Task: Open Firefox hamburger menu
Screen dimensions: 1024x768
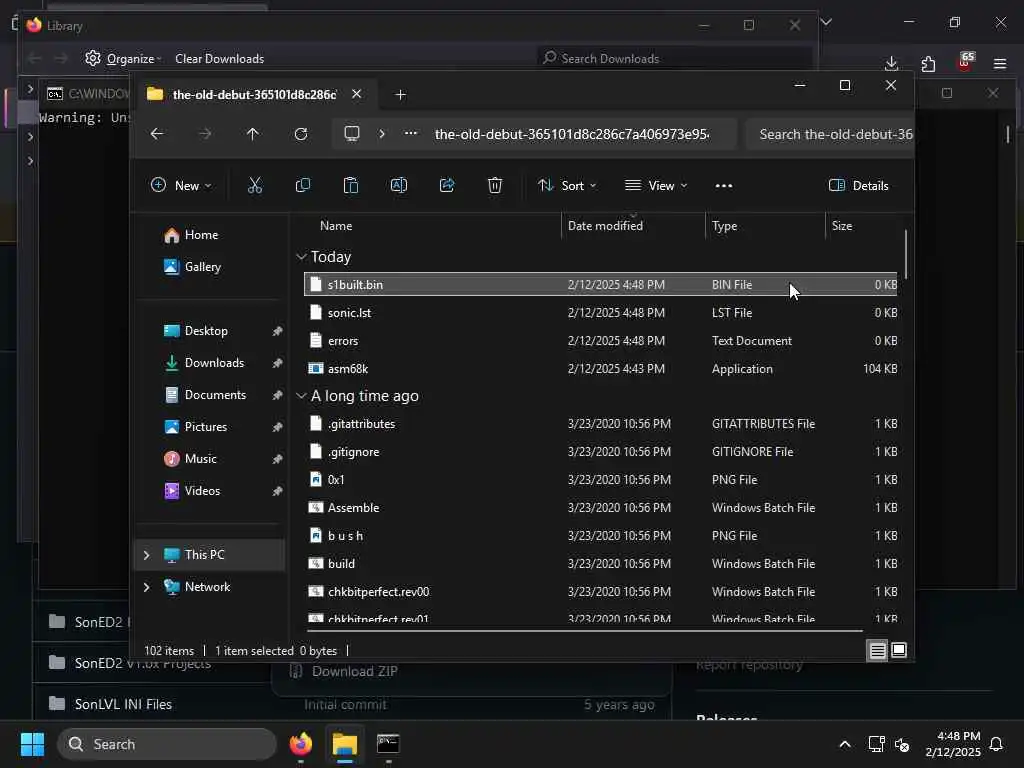Action: (x=999, y=63)
